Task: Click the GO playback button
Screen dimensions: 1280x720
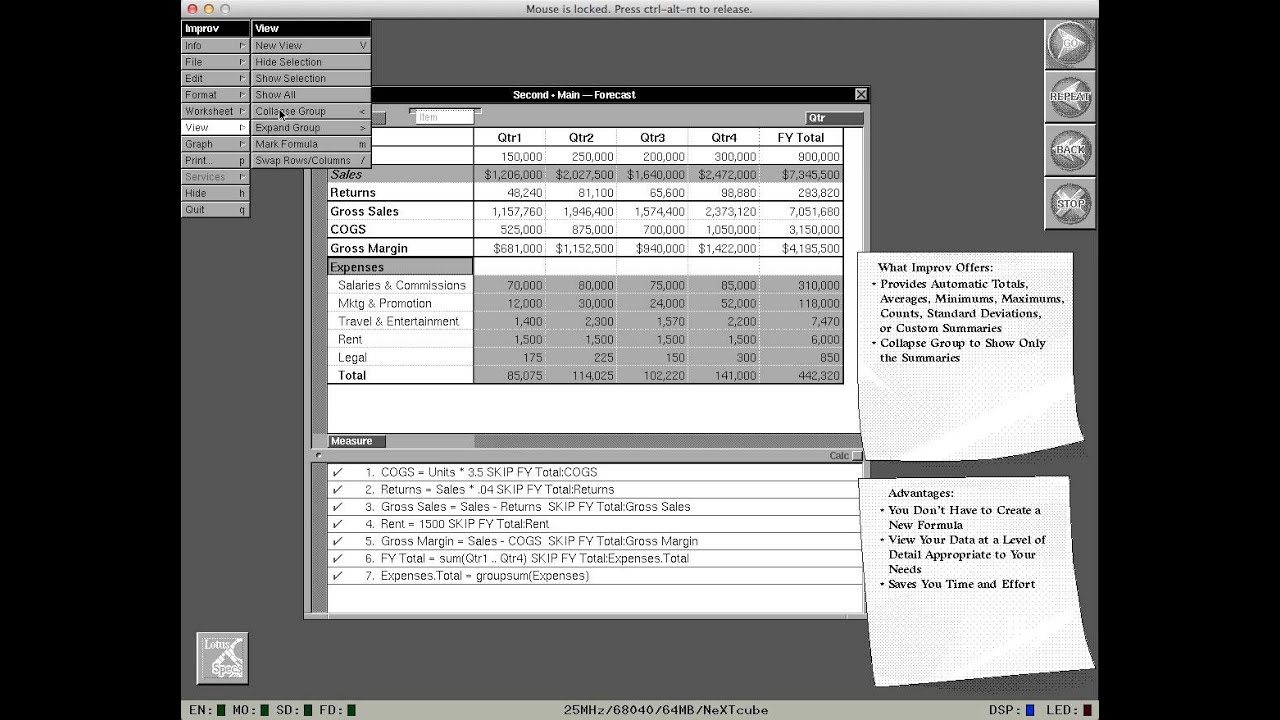Action: [x=1070, y=44]
